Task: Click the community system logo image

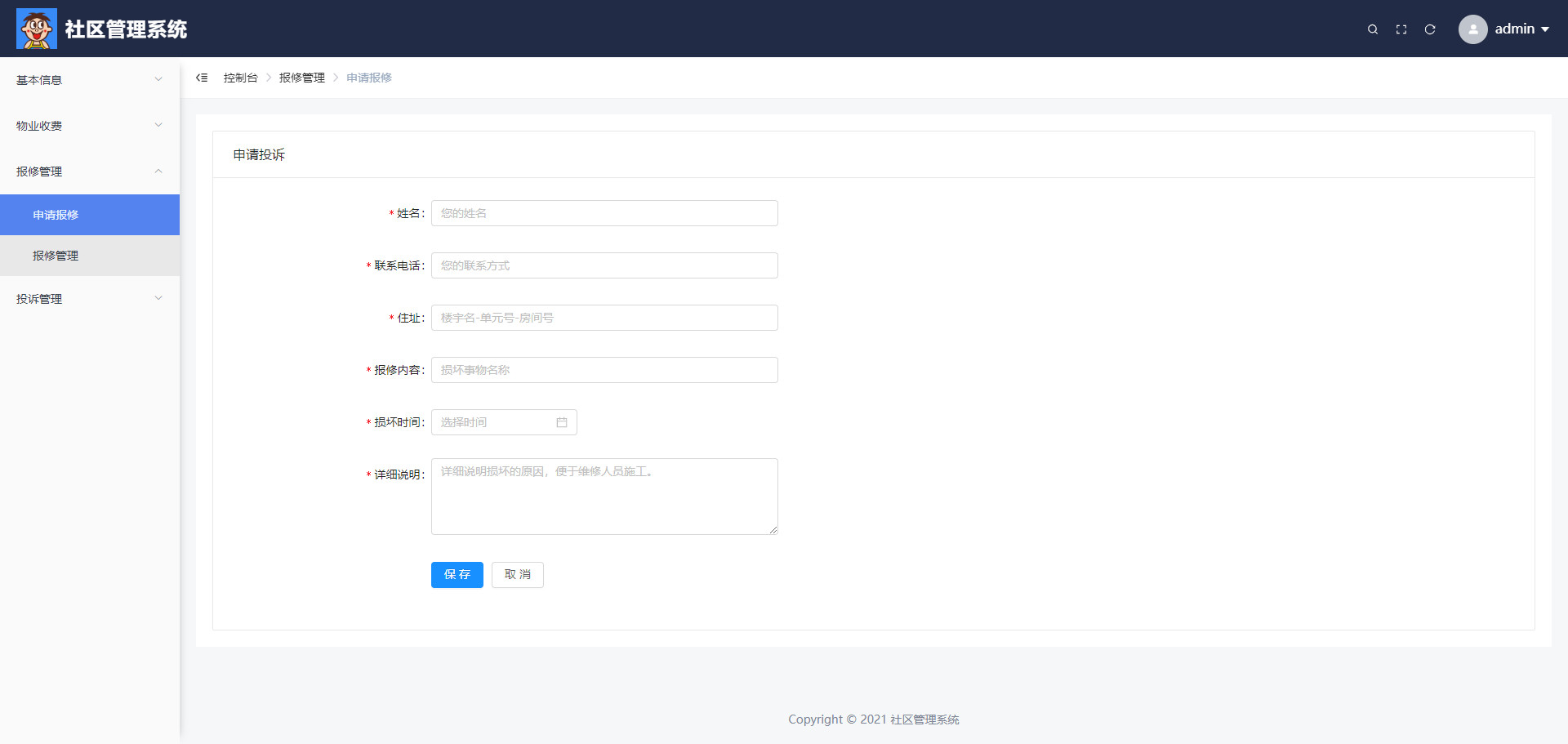Action: pyautogui.click(x=37, y=29)
